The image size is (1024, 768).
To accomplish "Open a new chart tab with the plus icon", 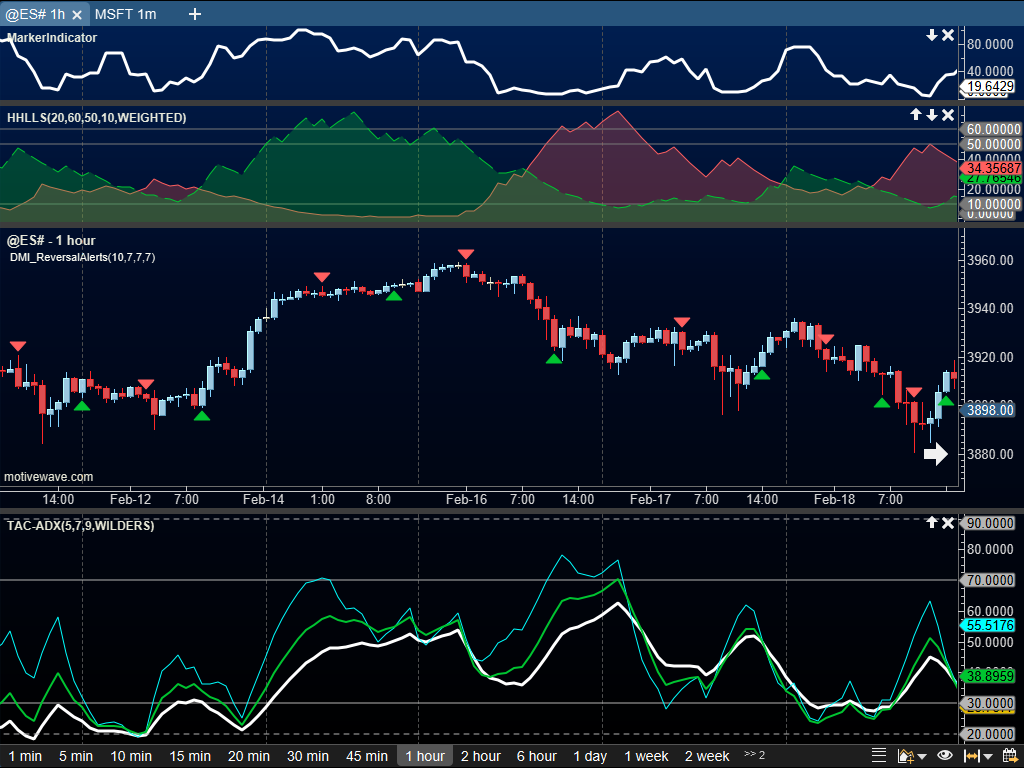I will pyautogui.click(x=194, y=14).
